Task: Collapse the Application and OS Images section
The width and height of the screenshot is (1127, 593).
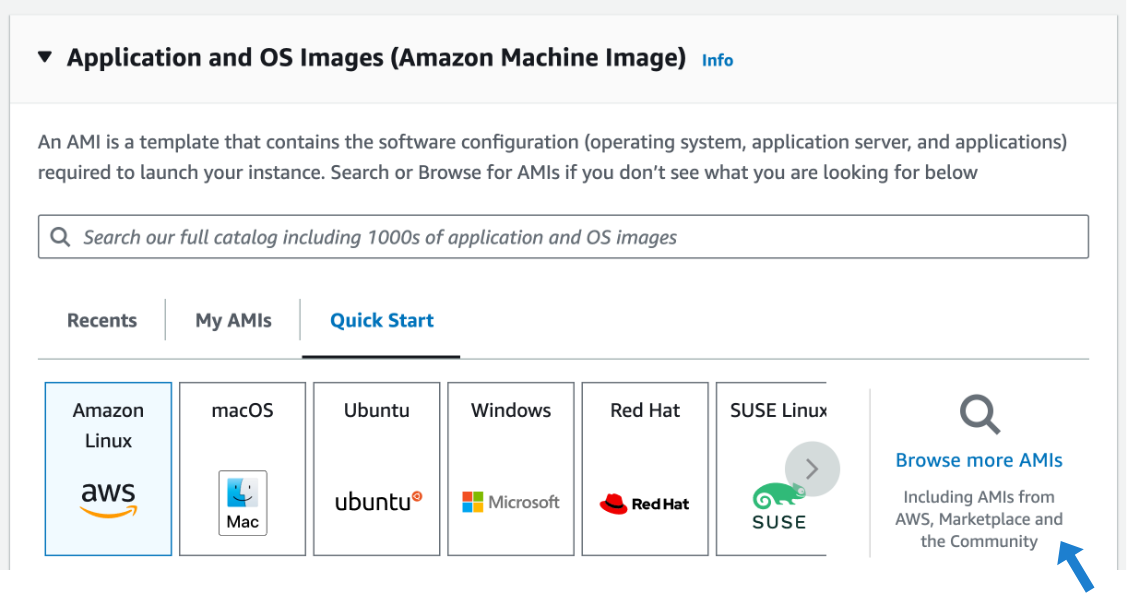Action: tap(44, 58)
